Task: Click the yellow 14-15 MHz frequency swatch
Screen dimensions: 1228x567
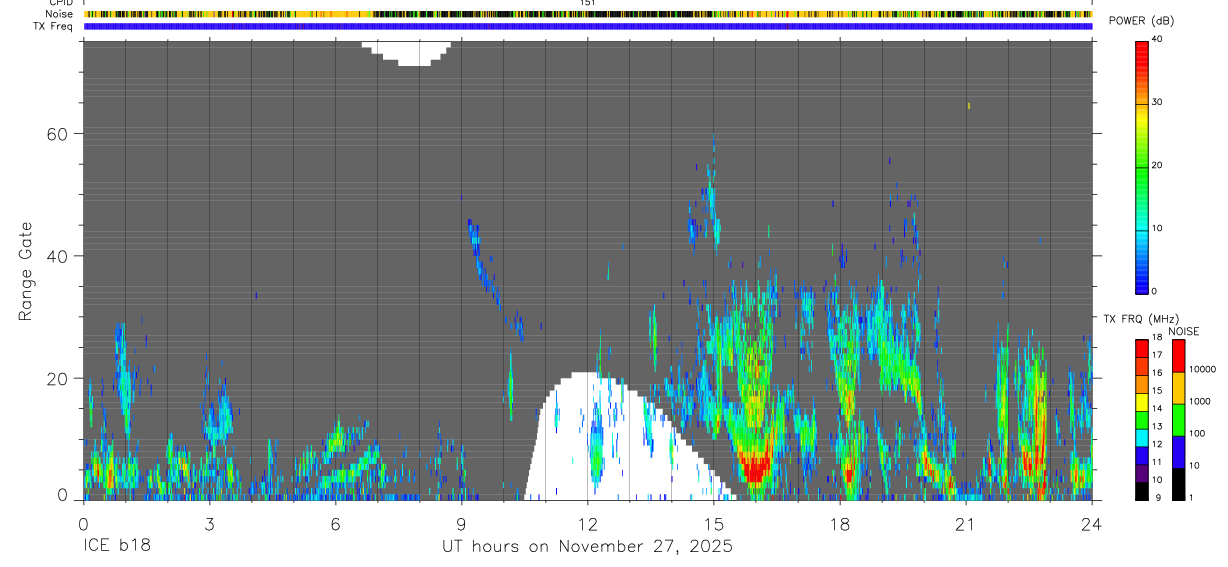Action: [1142, 401]
